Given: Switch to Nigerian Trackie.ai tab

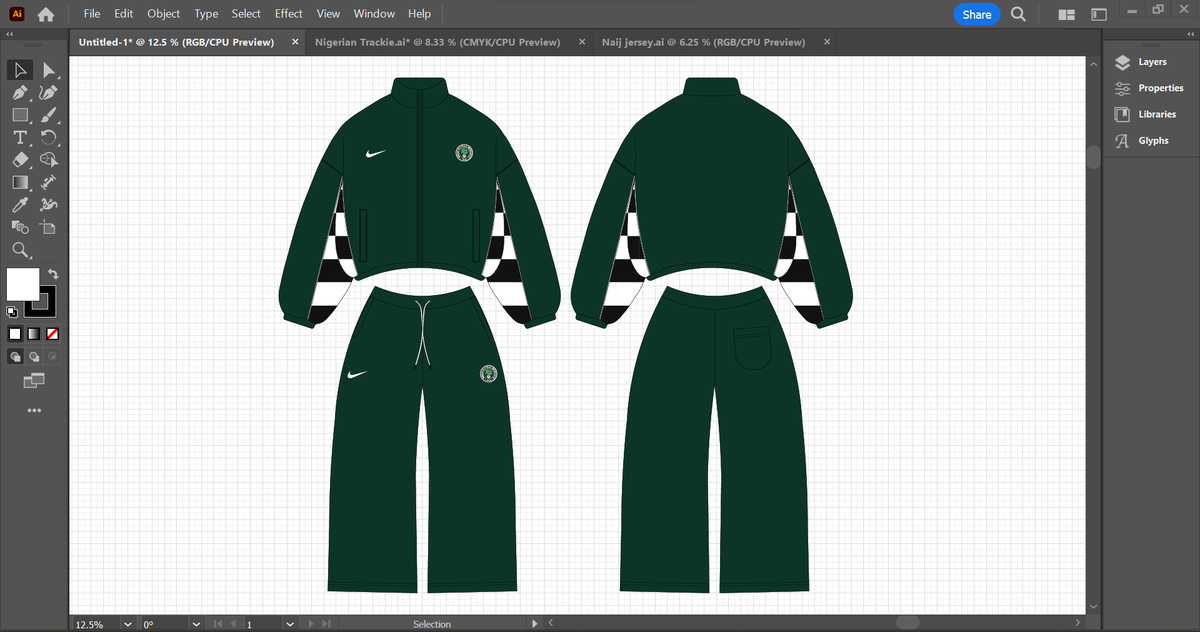Looking at the screenshot, I should click(437, 42).
